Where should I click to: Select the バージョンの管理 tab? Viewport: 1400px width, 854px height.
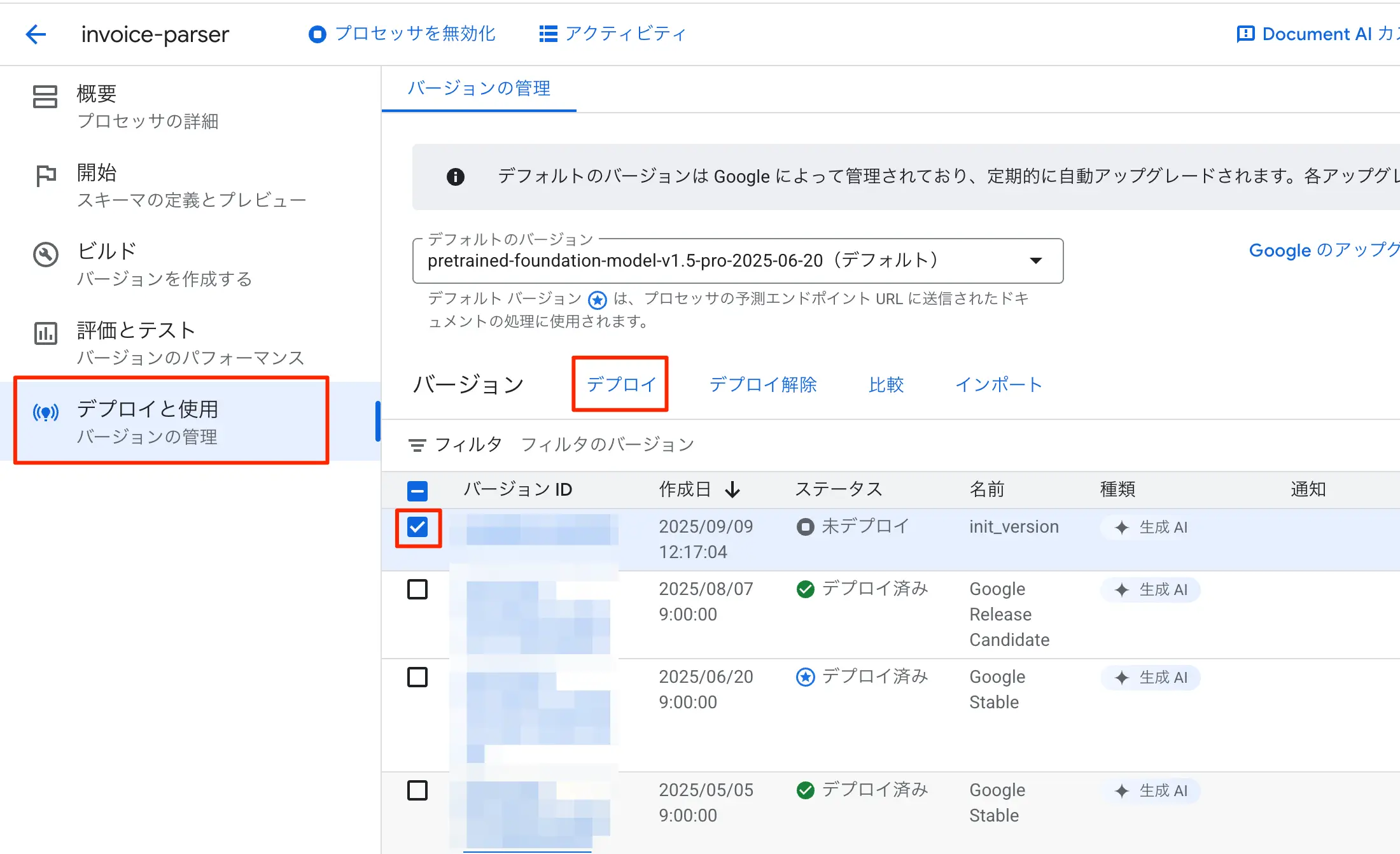point(479,88)
